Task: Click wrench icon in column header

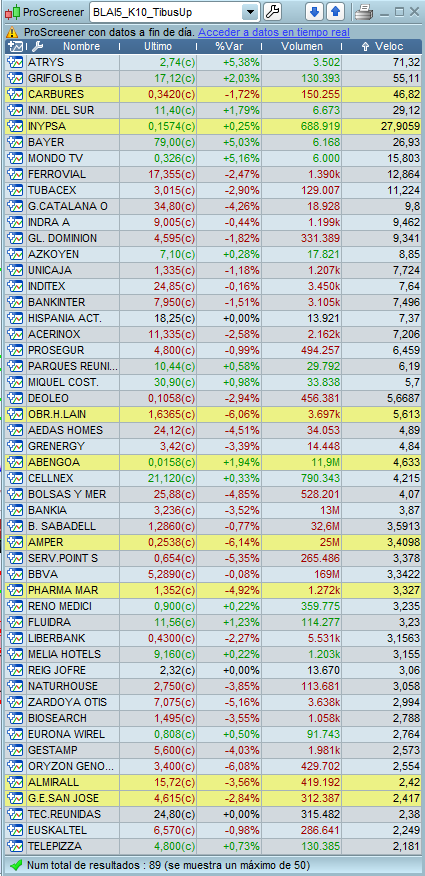Action: (x=37, y=46)
